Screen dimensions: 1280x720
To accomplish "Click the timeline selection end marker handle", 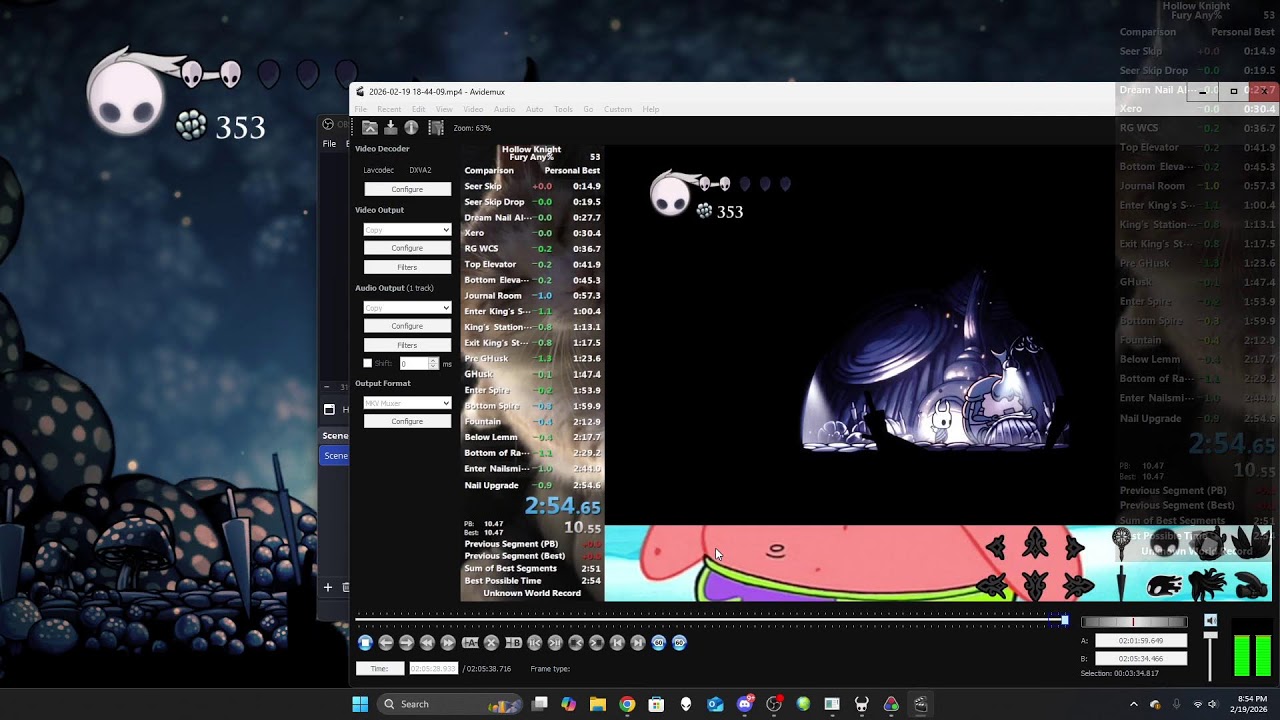I will point(1065,620).
